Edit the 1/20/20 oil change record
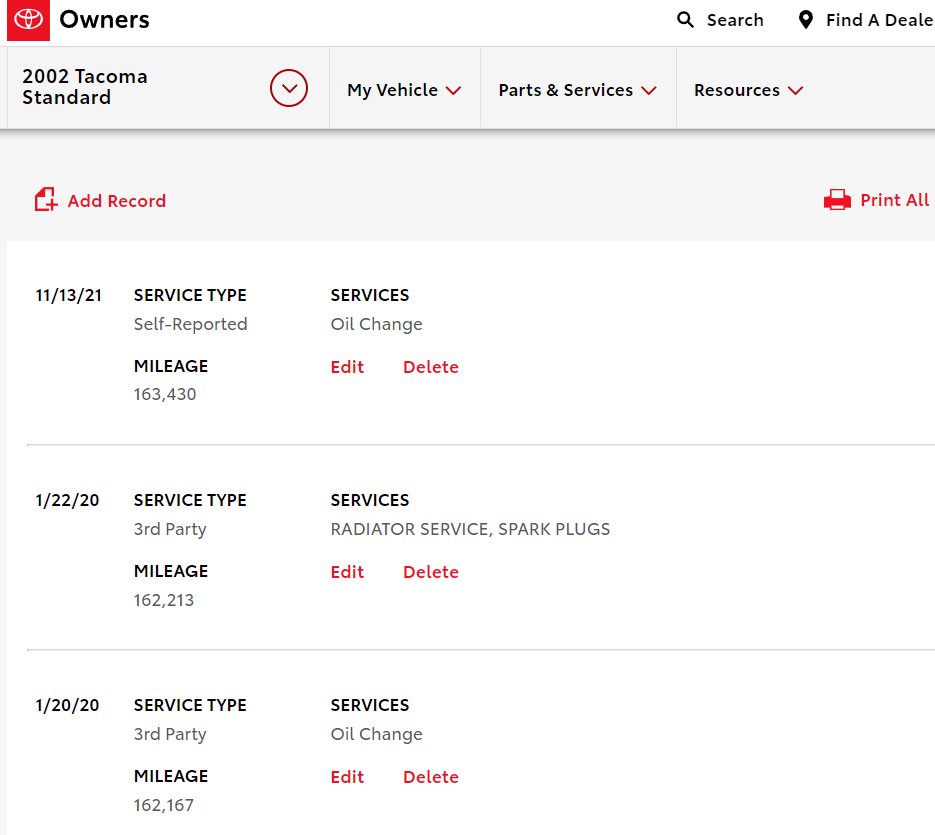Viewport: 935px width, 835px height. [x=347, y=777]
